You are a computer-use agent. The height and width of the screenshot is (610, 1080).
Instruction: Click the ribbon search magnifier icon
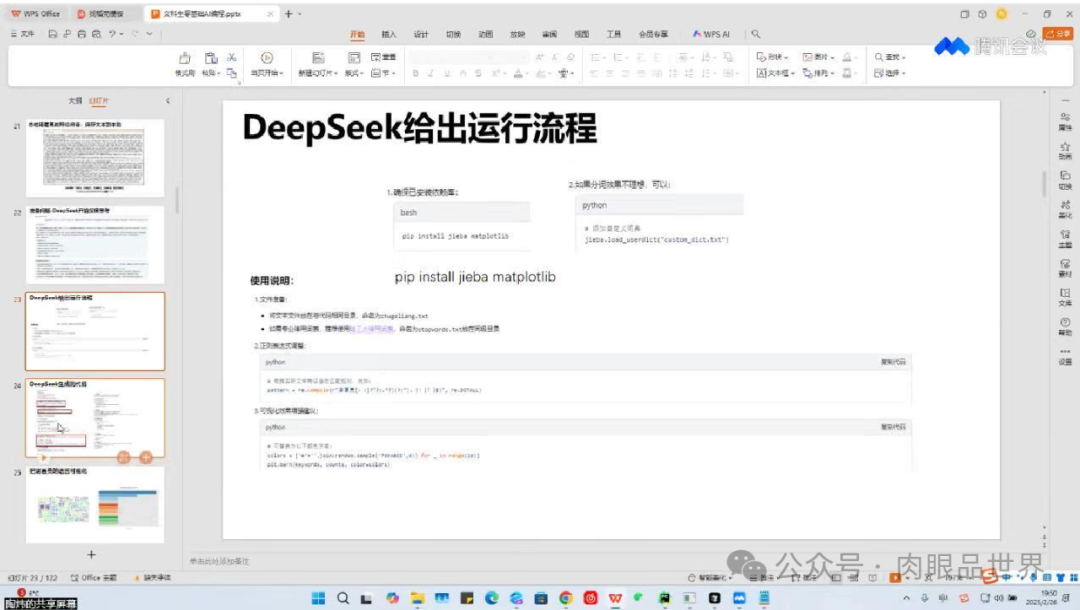(x=756, y=34)
